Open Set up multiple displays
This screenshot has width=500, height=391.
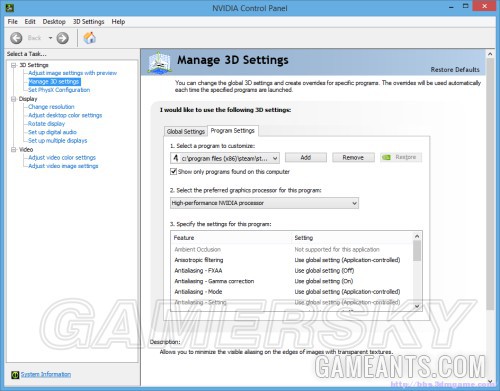point(58,141)
